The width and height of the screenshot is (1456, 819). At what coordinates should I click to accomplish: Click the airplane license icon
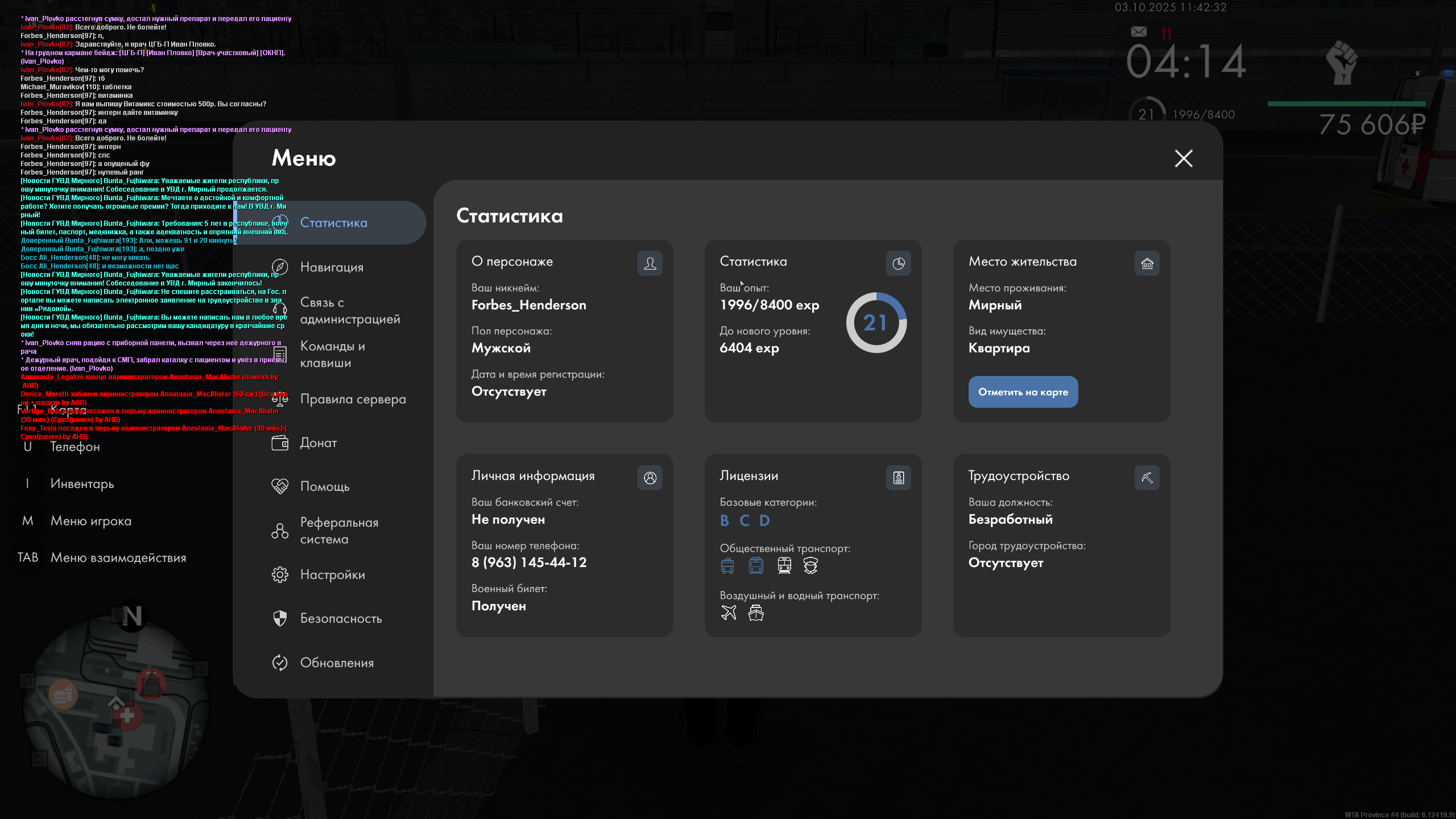click(729, 613)
